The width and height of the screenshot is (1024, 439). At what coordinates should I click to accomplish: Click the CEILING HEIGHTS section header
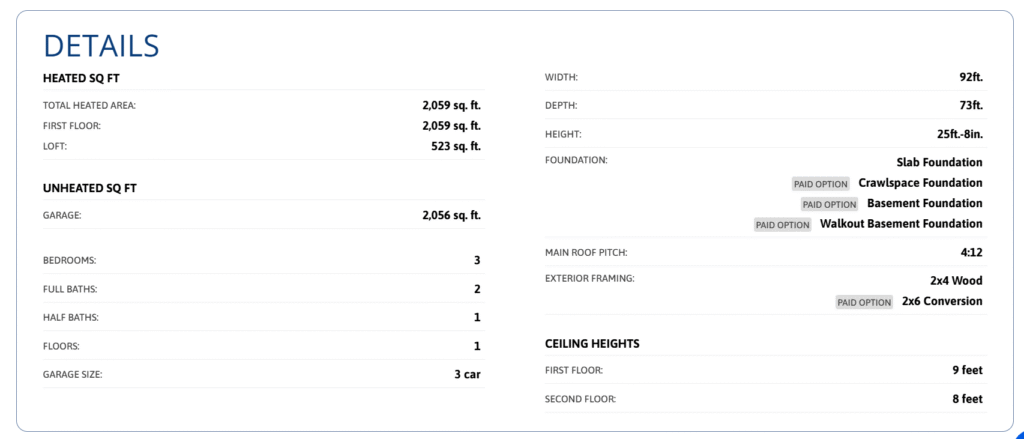point(592,344)
